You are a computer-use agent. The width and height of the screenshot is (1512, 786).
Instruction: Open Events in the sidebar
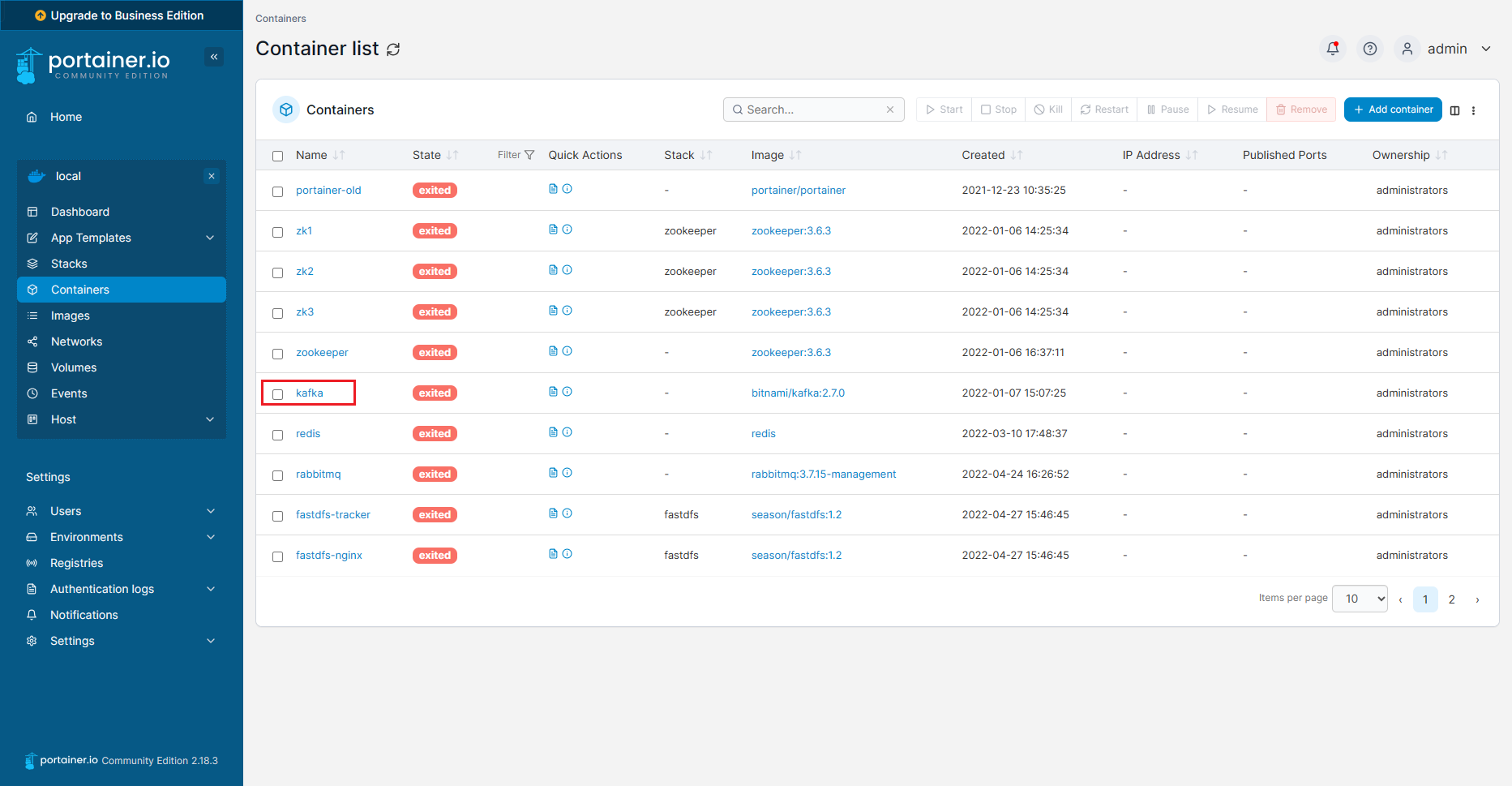pos(69,393)
